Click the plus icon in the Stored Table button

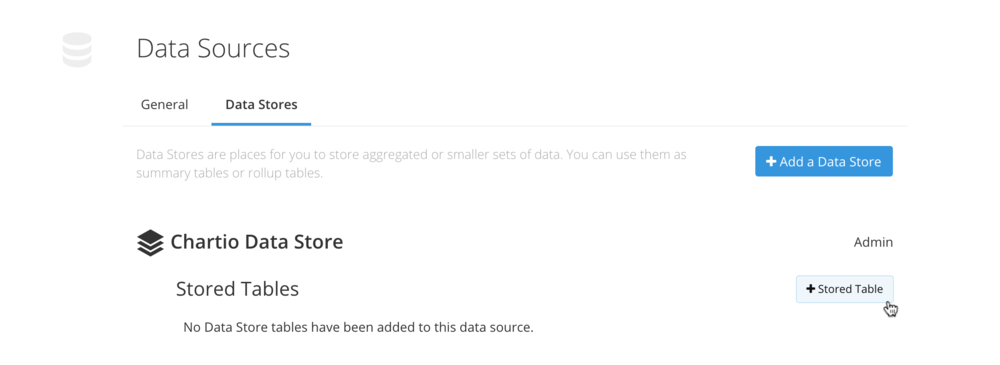click(811, 289)
